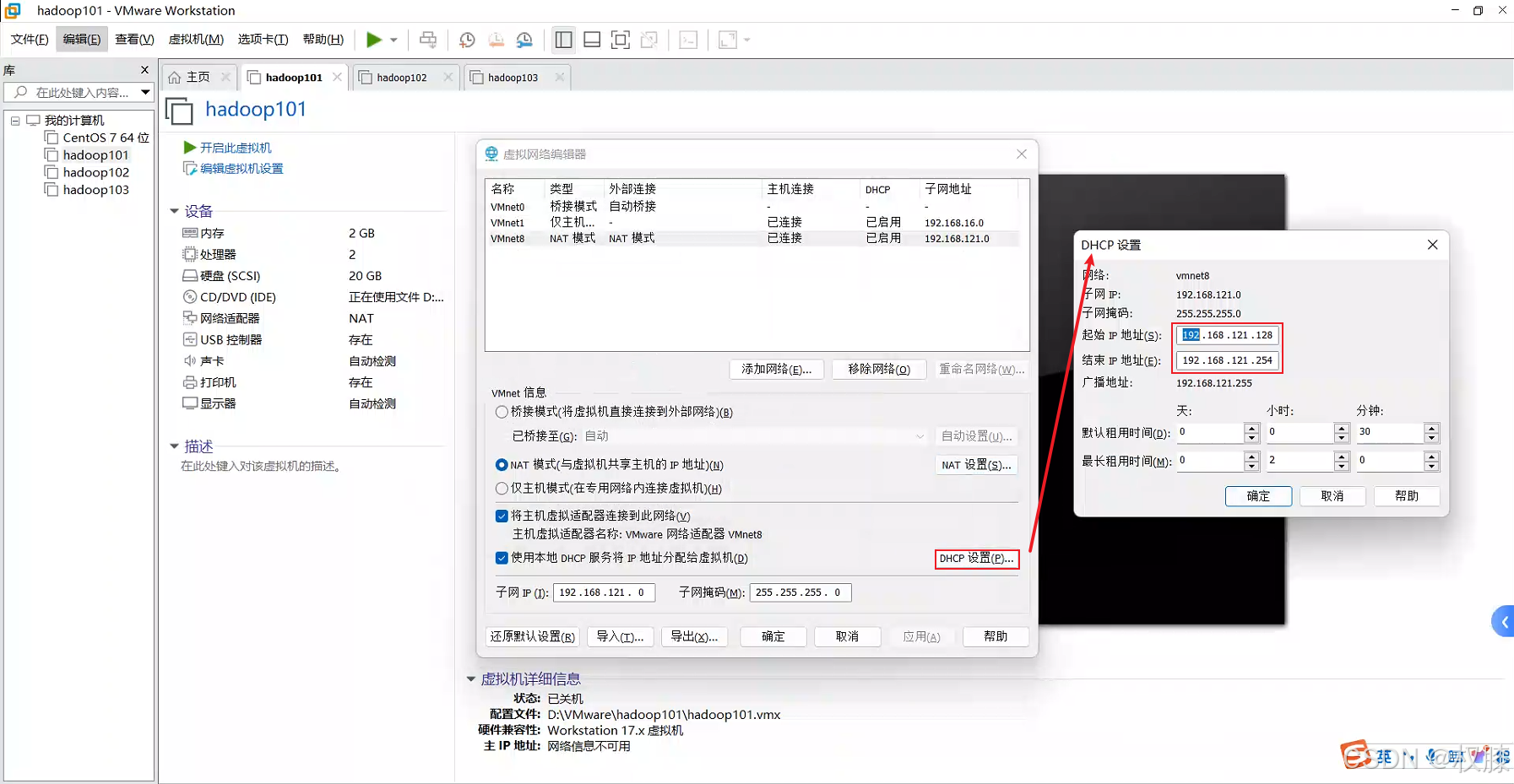Open the 帮助(H) menu
Viewport: 1514px width, 784px height.
323,40
